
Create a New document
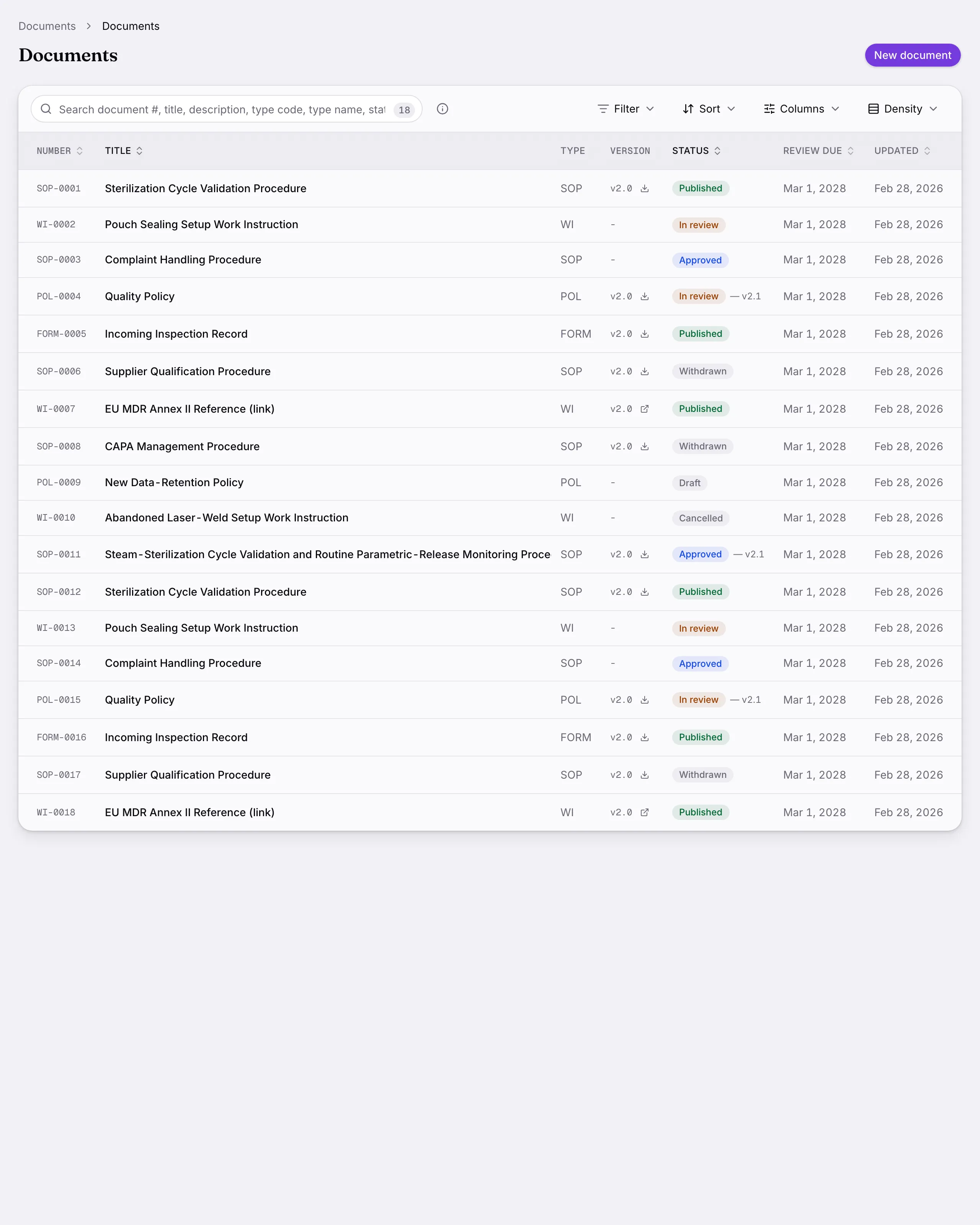[912, 55]
